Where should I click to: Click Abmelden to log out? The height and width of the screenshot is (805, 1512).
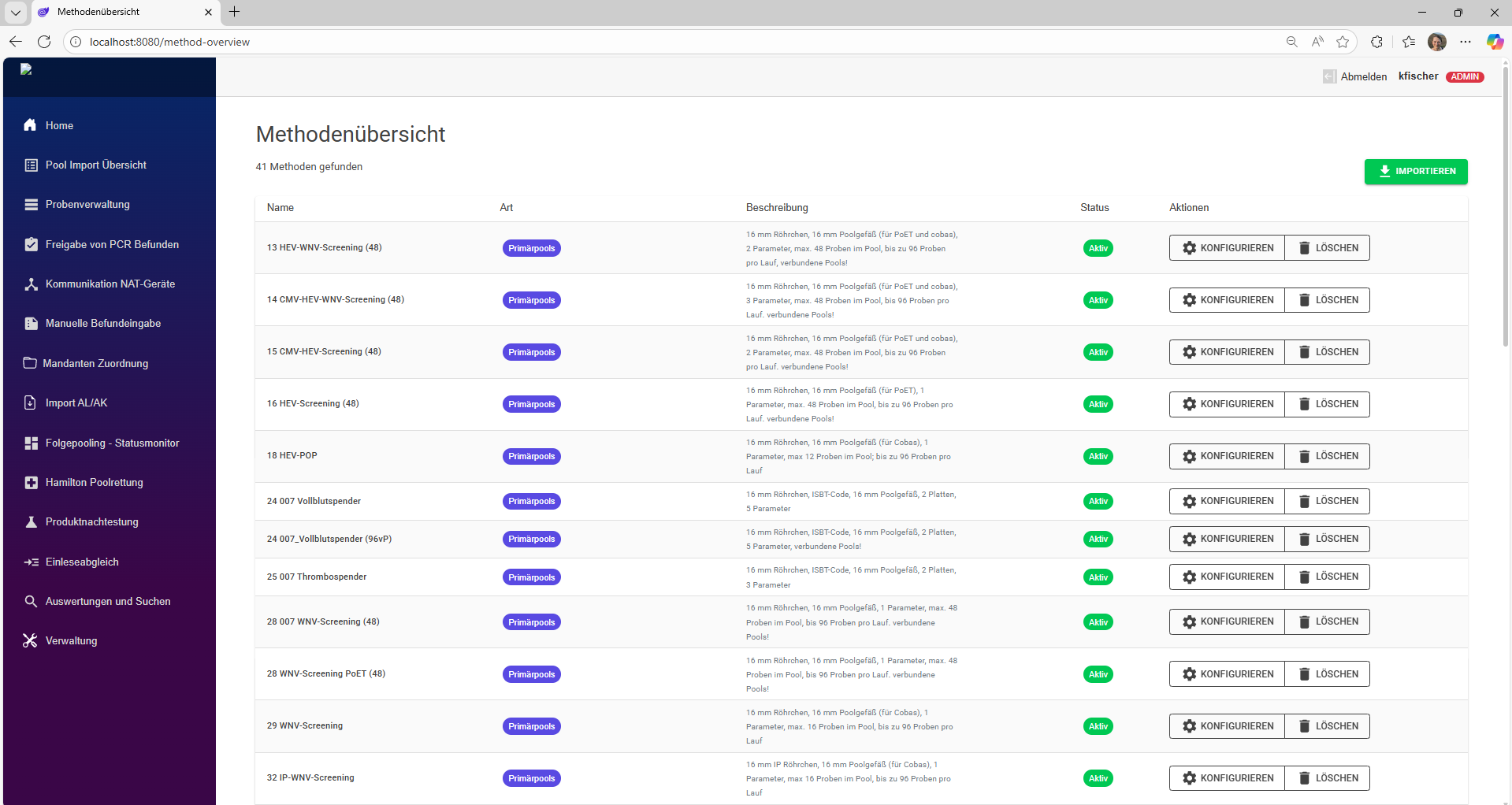(1363, 77)
